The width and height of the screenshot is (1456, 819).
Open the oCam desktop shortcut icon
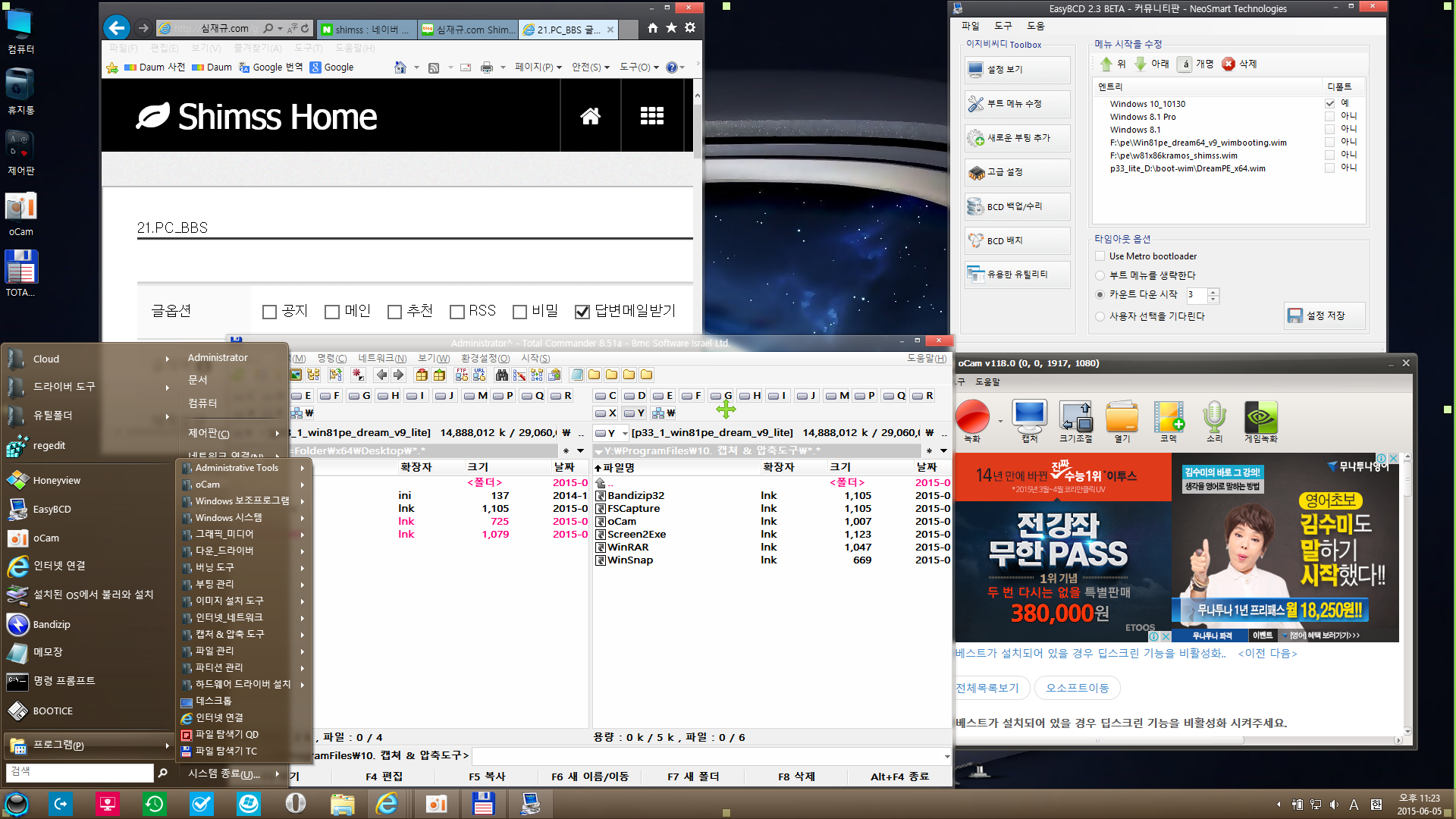(x=20, y=214)
